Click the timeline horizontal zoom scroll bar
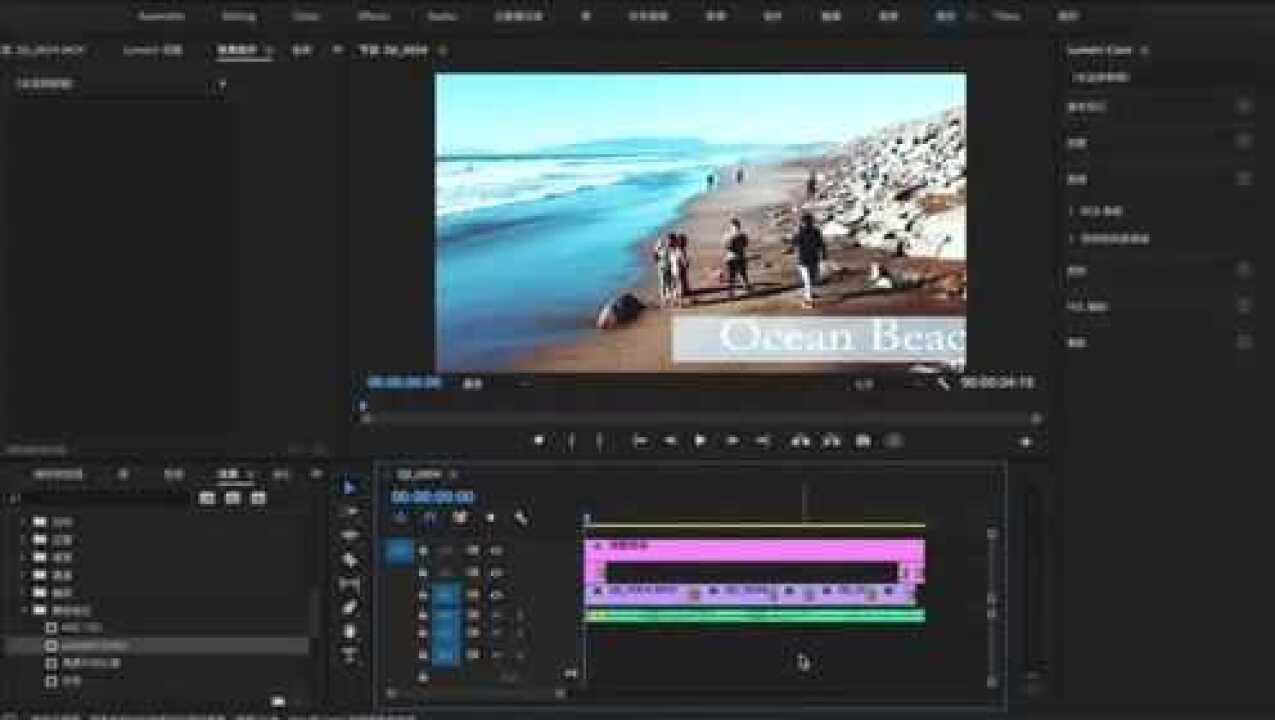 coord(478,691)
